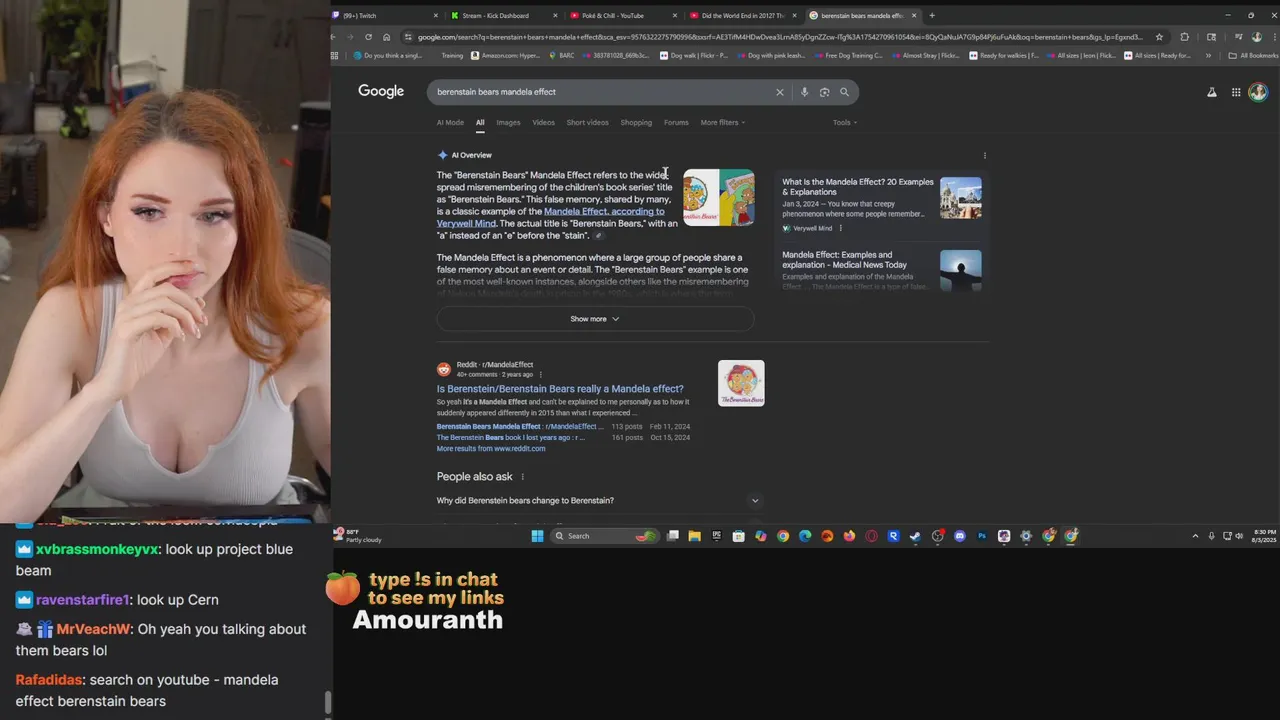The image size is (1280, 720).
Task: Switch to the Twitch browser tab
Action: 385,15
